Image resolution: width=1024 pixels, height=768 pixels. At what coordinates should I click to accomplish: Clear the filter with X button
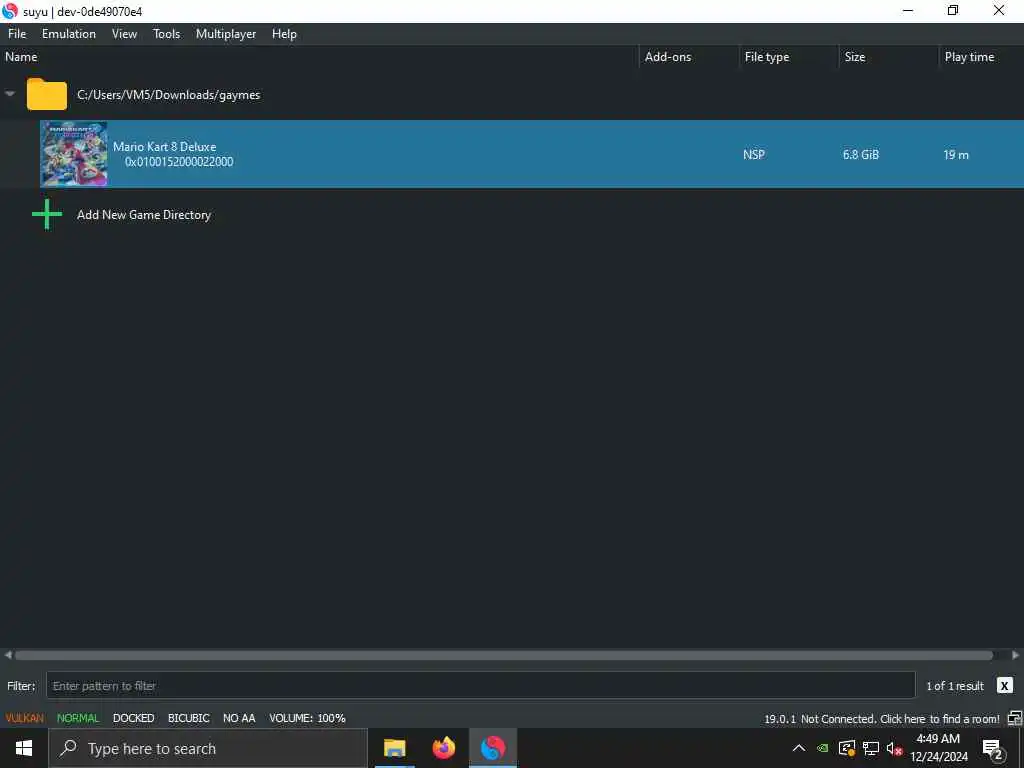click(x=1004, y=686)
